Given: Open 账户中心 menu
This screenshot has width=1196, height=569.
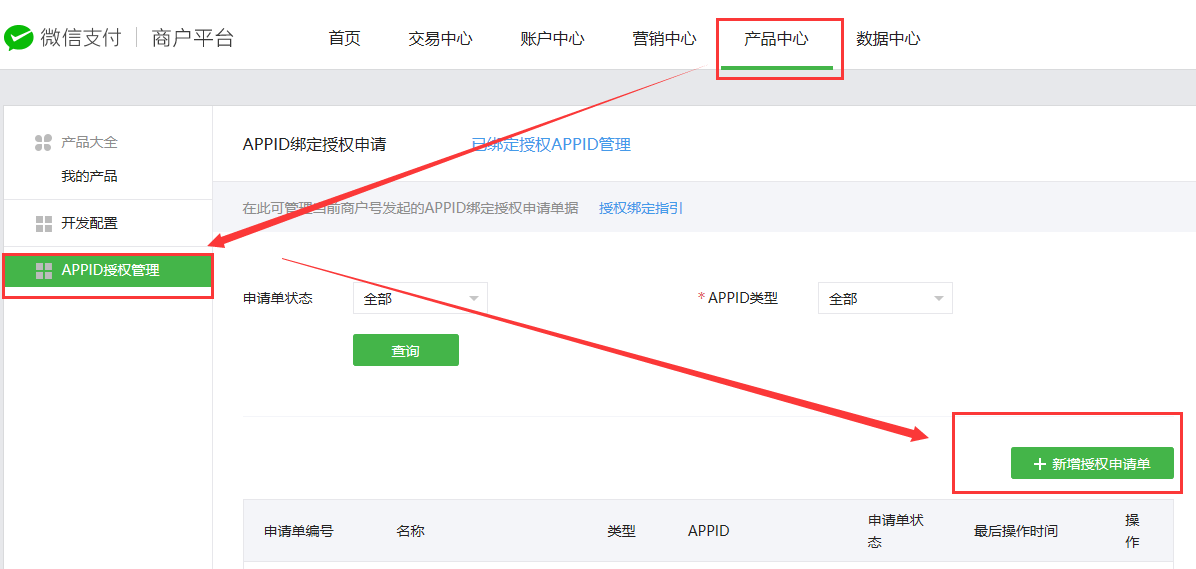Looking at the screenshot, I should pyautogui.click(x=552, y=39).
